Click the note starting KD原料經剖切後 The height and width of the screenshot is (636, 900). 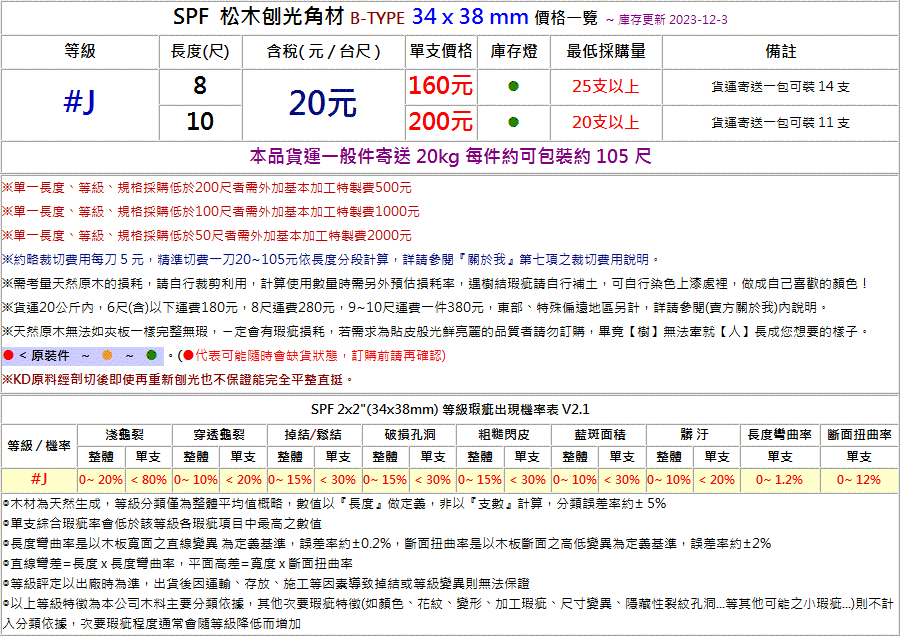pyautogui.click(x=179, y=379)
